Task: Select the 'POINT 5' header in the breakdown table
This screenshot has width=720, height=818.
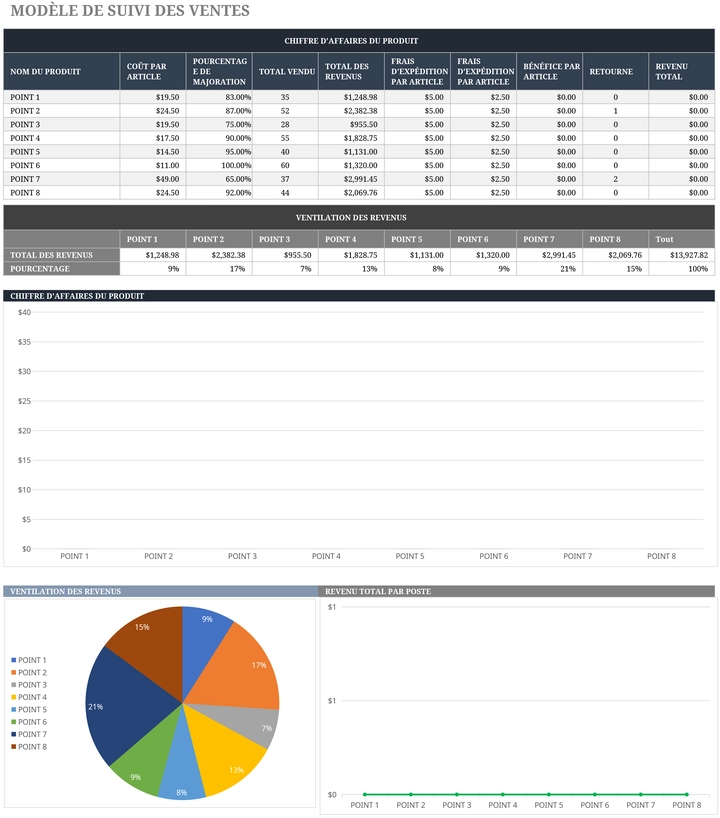Action: 417,239
